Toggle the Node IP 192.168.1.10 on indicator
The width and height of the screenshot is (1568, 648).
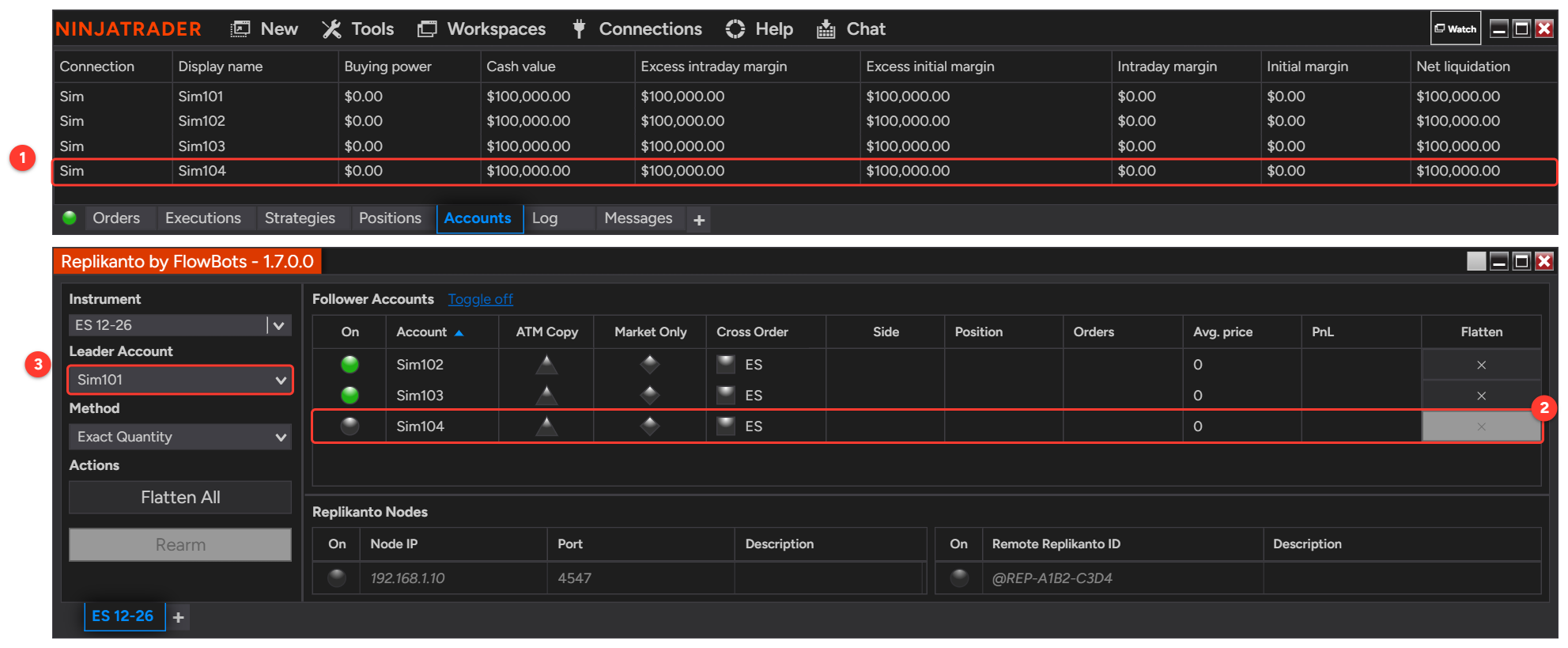[x=337, y=578]
